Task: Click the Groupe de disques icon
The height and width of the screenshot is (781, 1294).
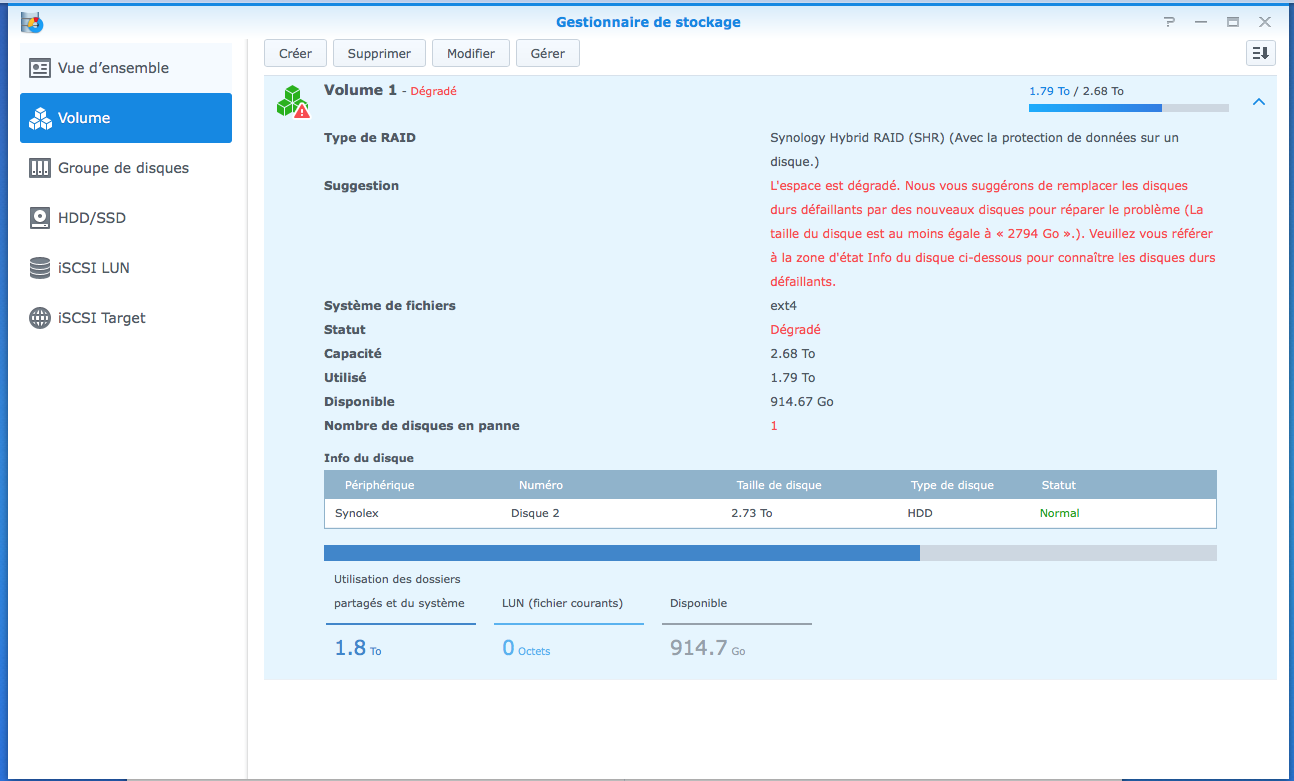Action: point(40,168)
